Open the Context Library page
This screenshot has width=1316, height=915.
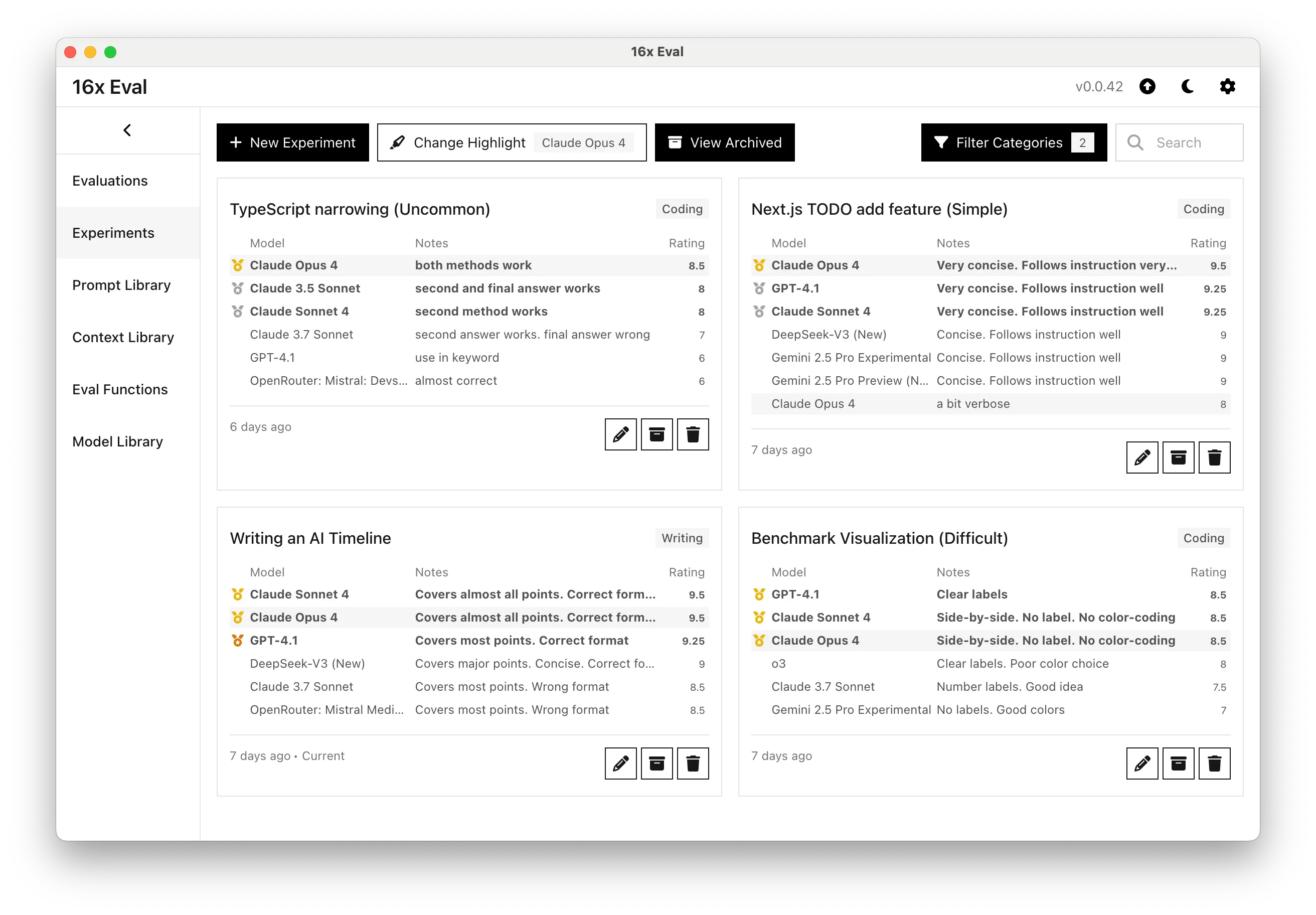128,337
